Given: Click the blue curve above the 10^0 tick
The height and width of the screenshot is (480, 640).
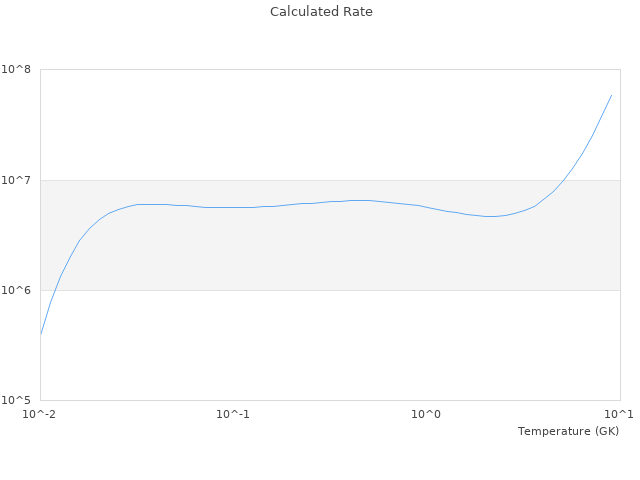Looking at the screenshot, I should (x=426, y=206).
